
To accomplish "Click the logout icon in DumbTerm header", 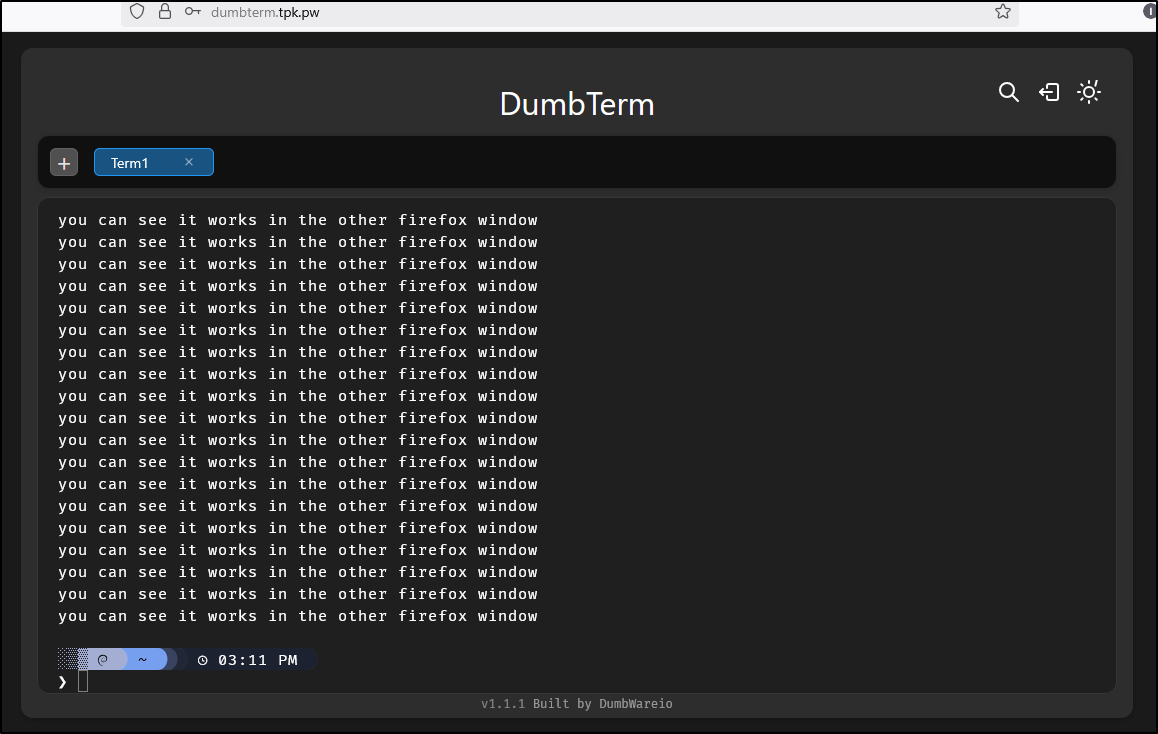I will (x=1049, y=92).
